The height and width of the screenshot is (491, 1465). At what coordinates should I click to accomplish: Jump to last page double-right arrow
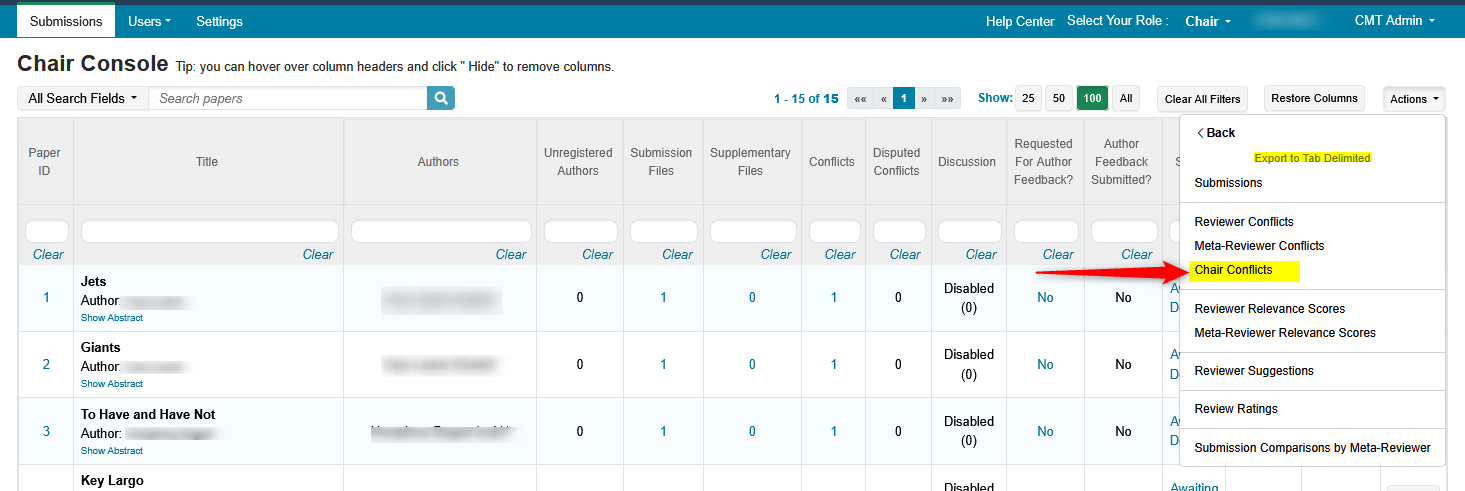tap(948, 99)
